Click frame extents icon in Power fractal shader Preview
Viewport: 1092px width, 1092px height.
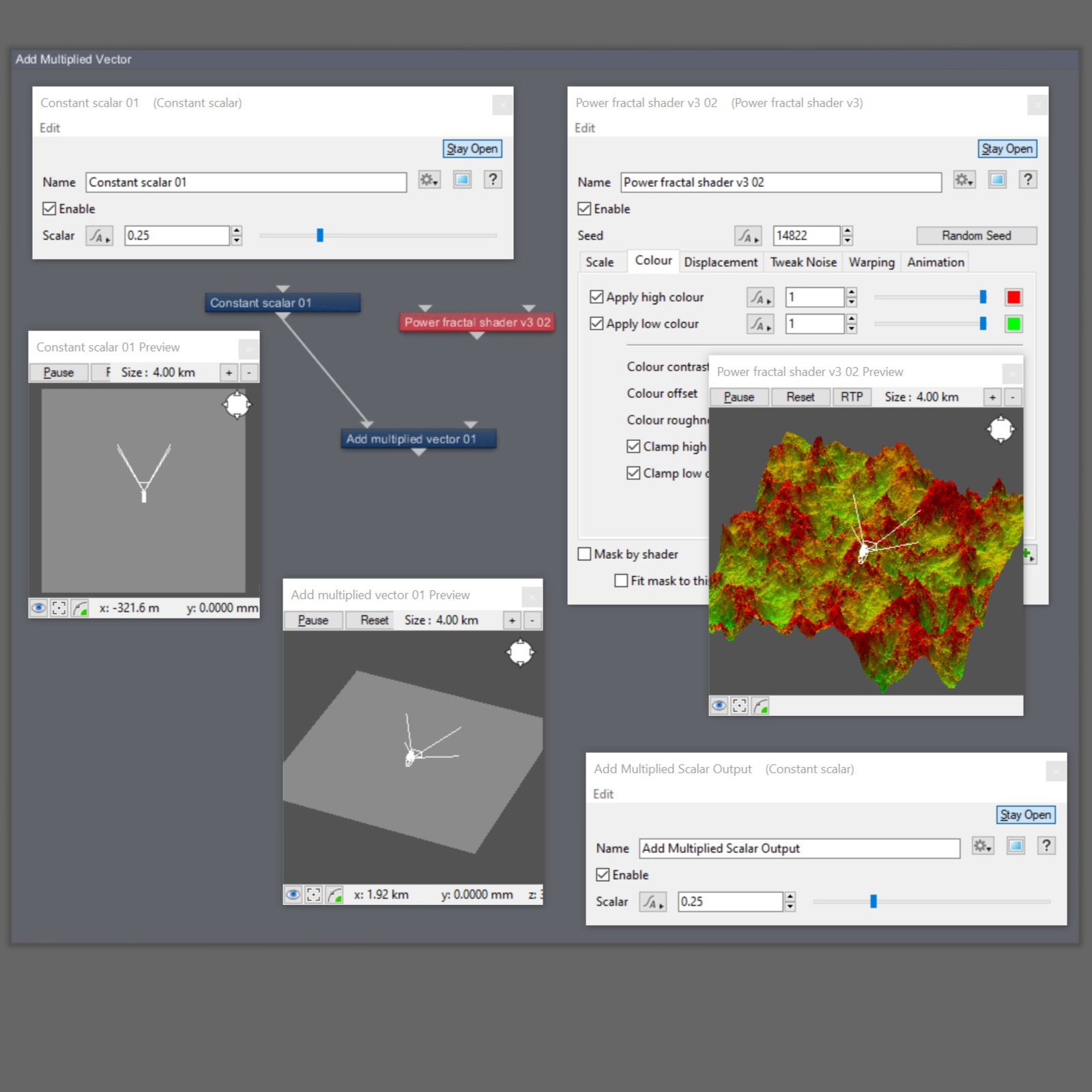tap(740, 706)
